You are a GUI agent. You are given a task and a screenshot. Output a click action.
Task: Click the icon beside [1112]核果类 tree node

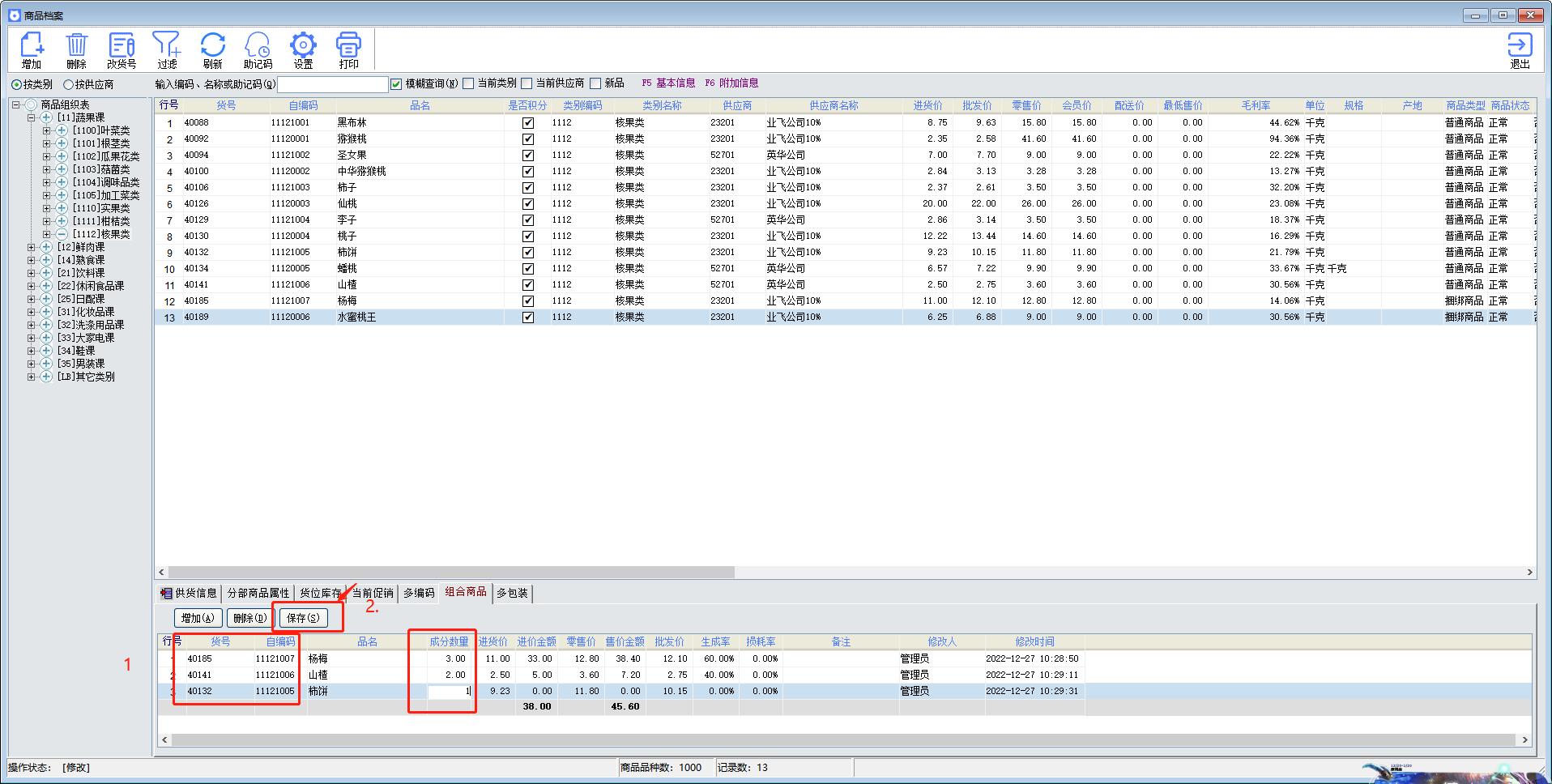[62, 234]
